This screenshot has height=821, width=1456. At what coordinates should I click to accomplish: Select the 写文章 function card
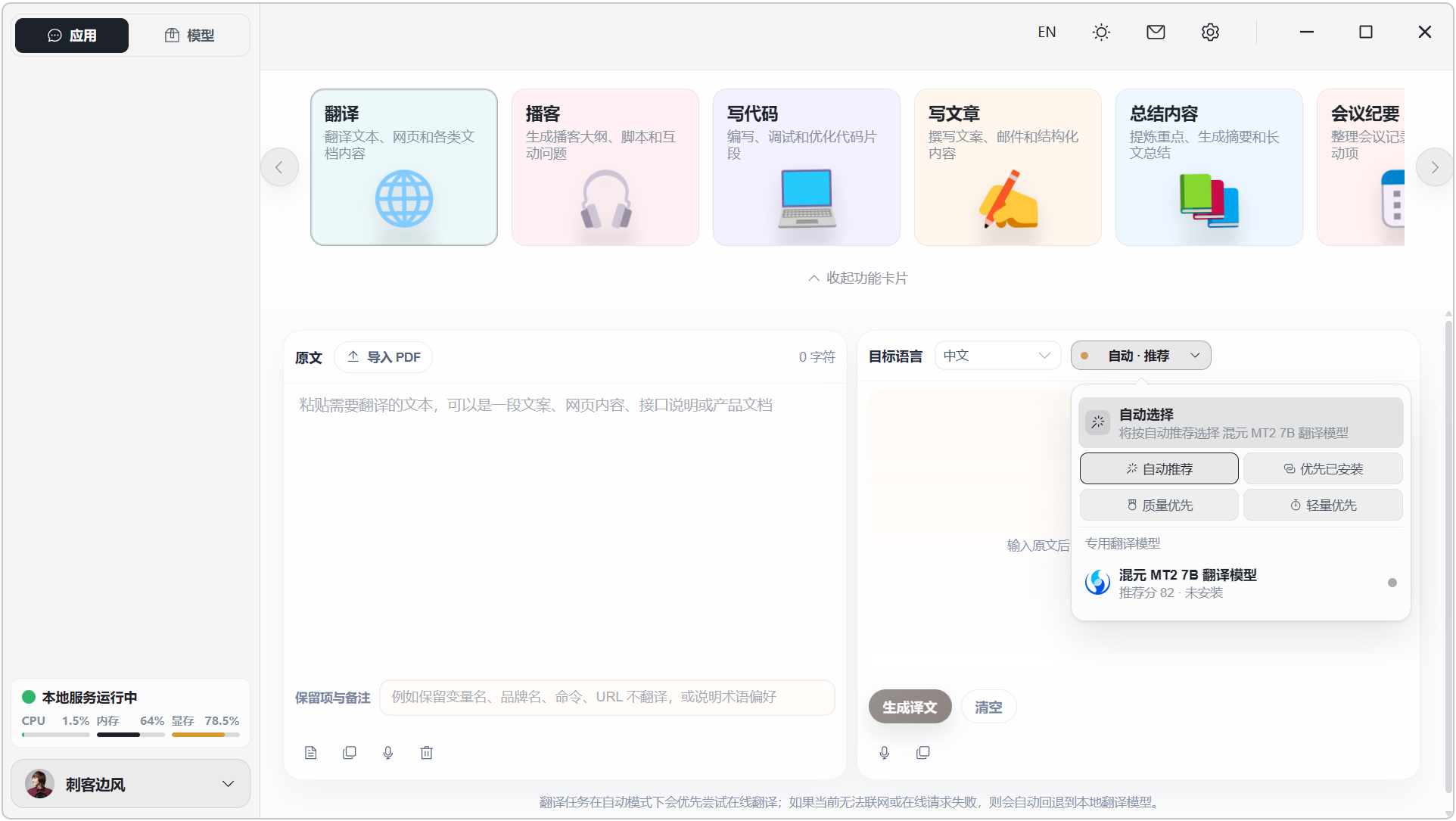tap(1008, 167)
